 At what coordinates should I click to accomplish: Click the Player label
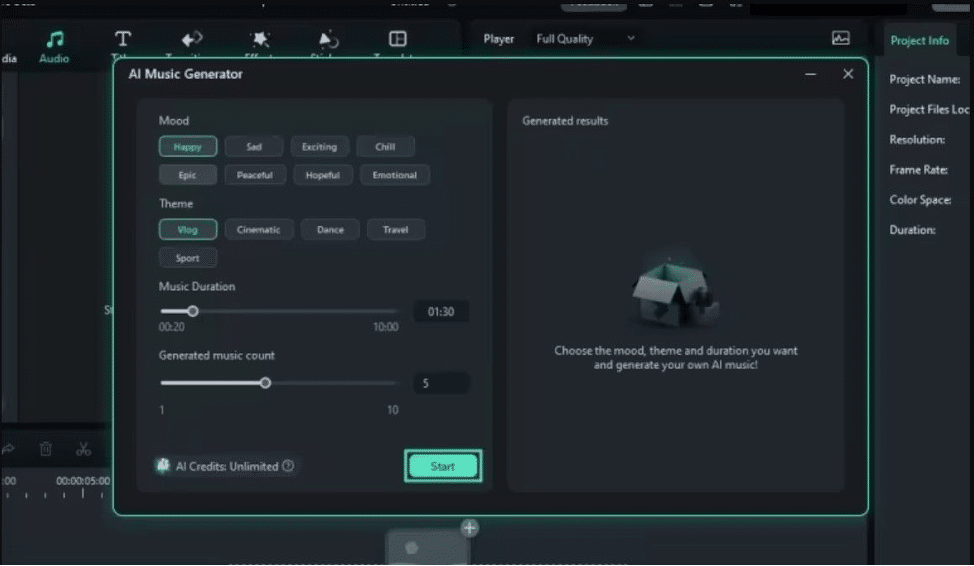(499, 39)
